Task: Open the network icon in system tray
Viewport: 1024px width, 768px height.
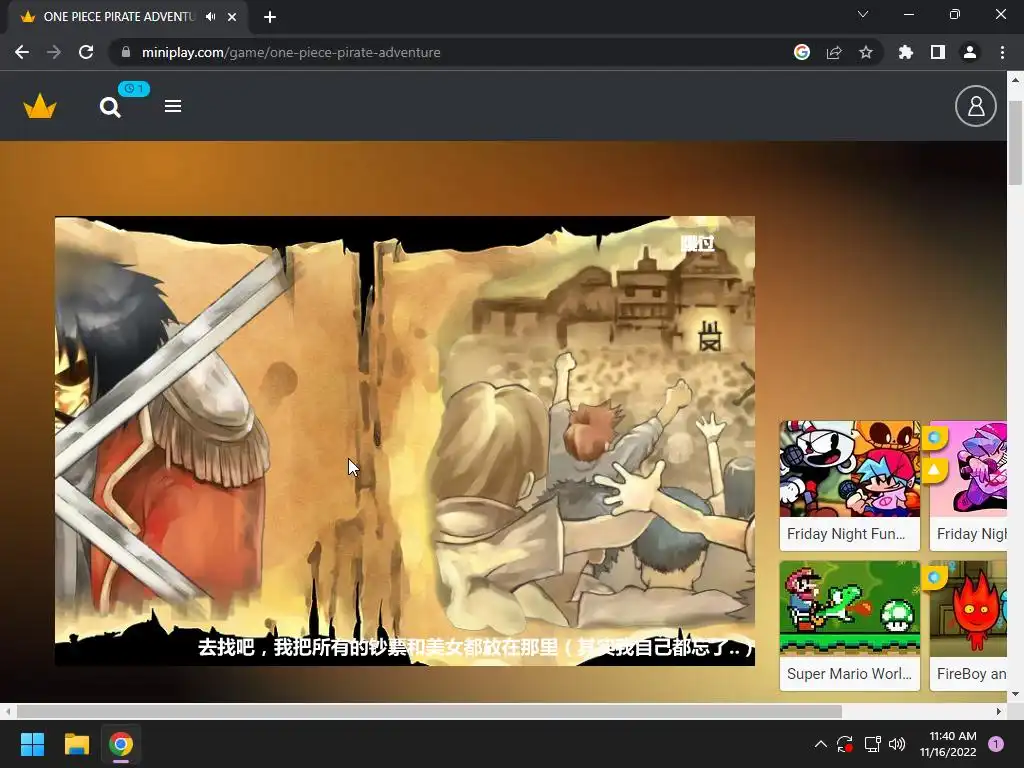Action: coord(872,744)
